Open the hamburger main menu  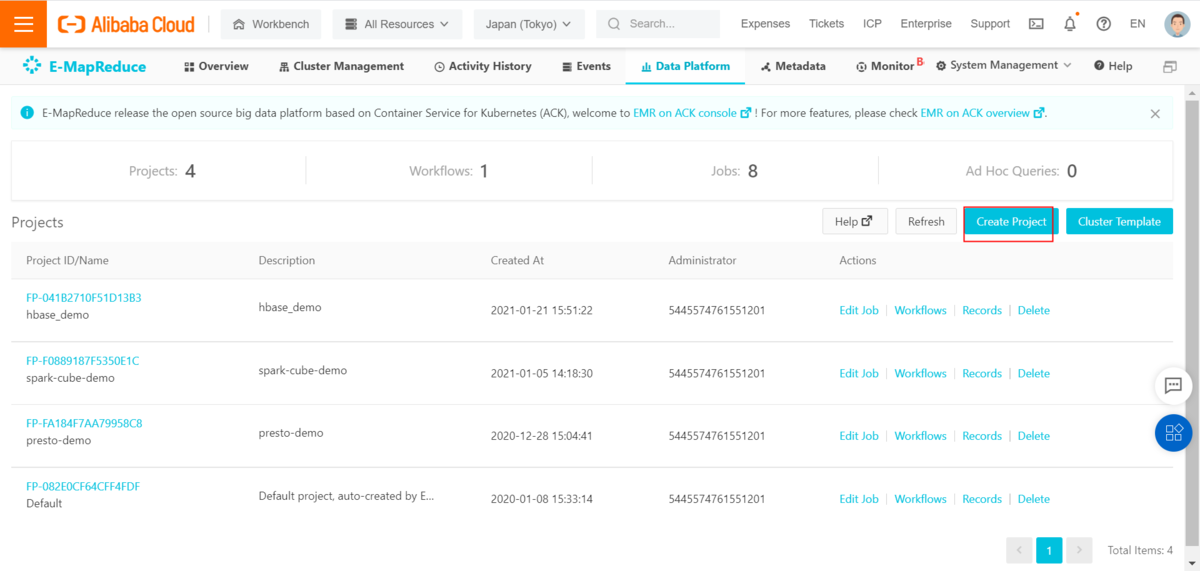(23, 24)
